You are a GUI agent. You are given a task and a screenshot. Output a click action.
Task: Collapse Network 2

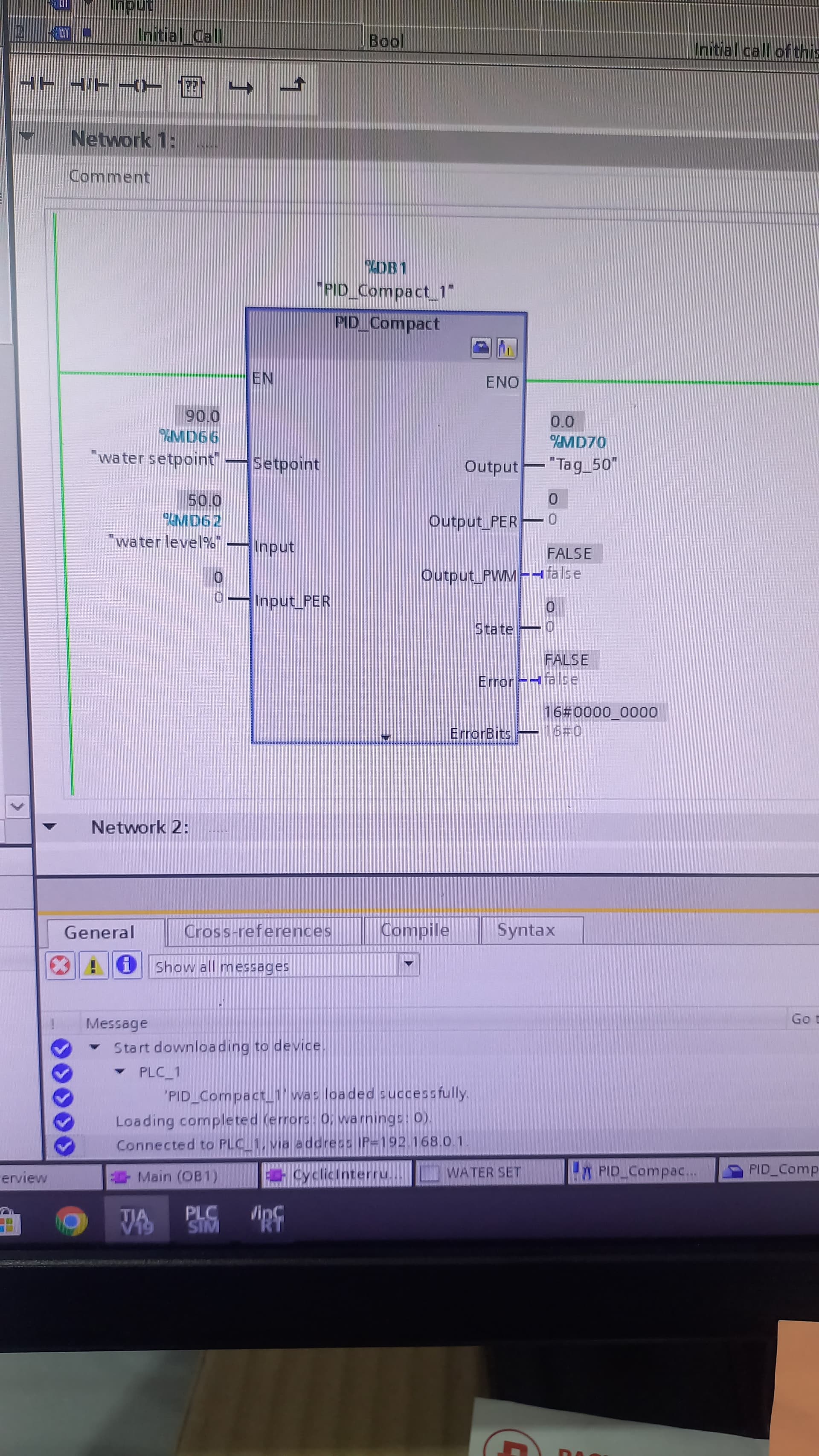click(50, 826)
